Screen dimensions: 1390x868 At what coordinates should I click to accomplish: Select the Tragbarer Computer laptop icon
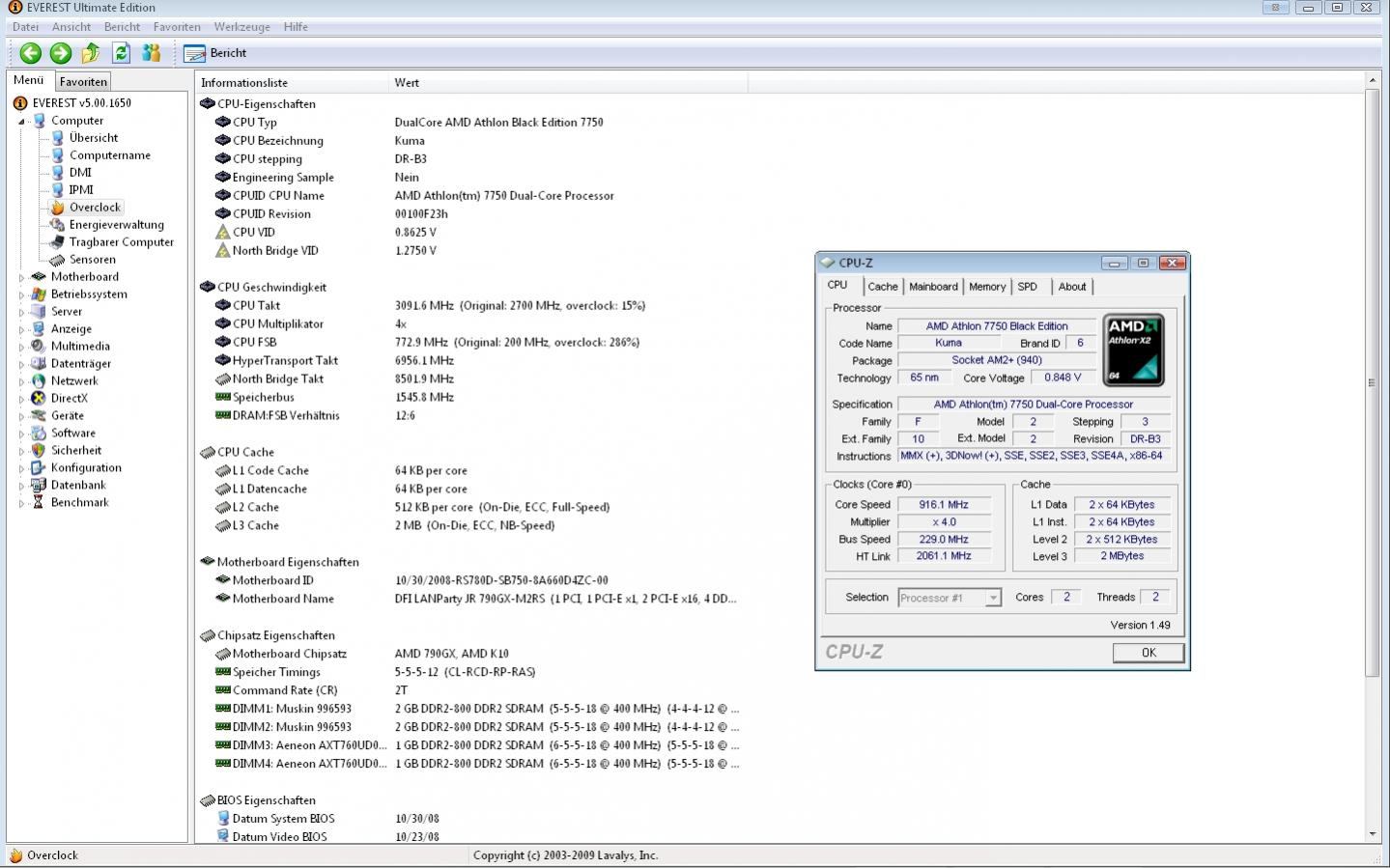57,242
